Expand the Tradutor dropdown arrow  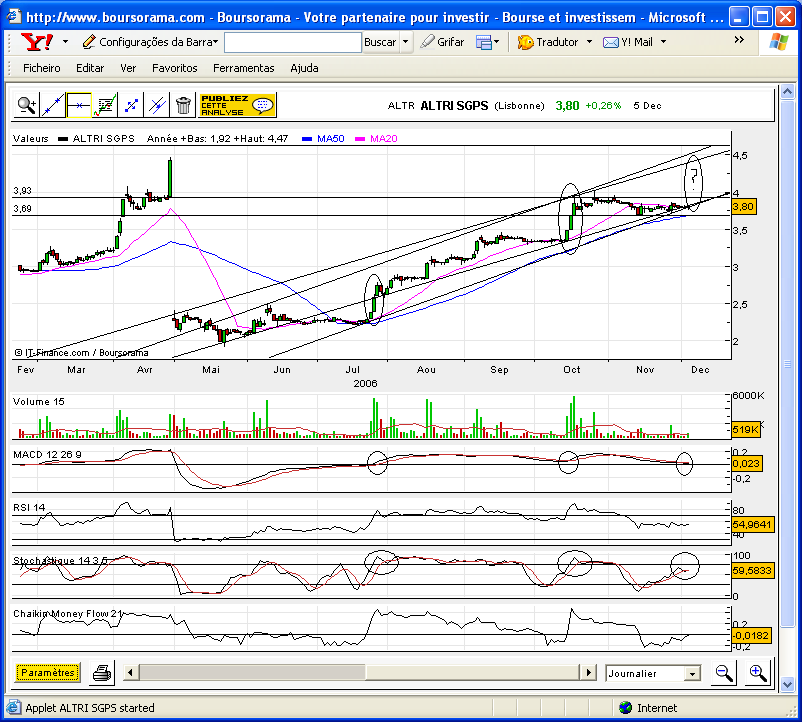589,42
